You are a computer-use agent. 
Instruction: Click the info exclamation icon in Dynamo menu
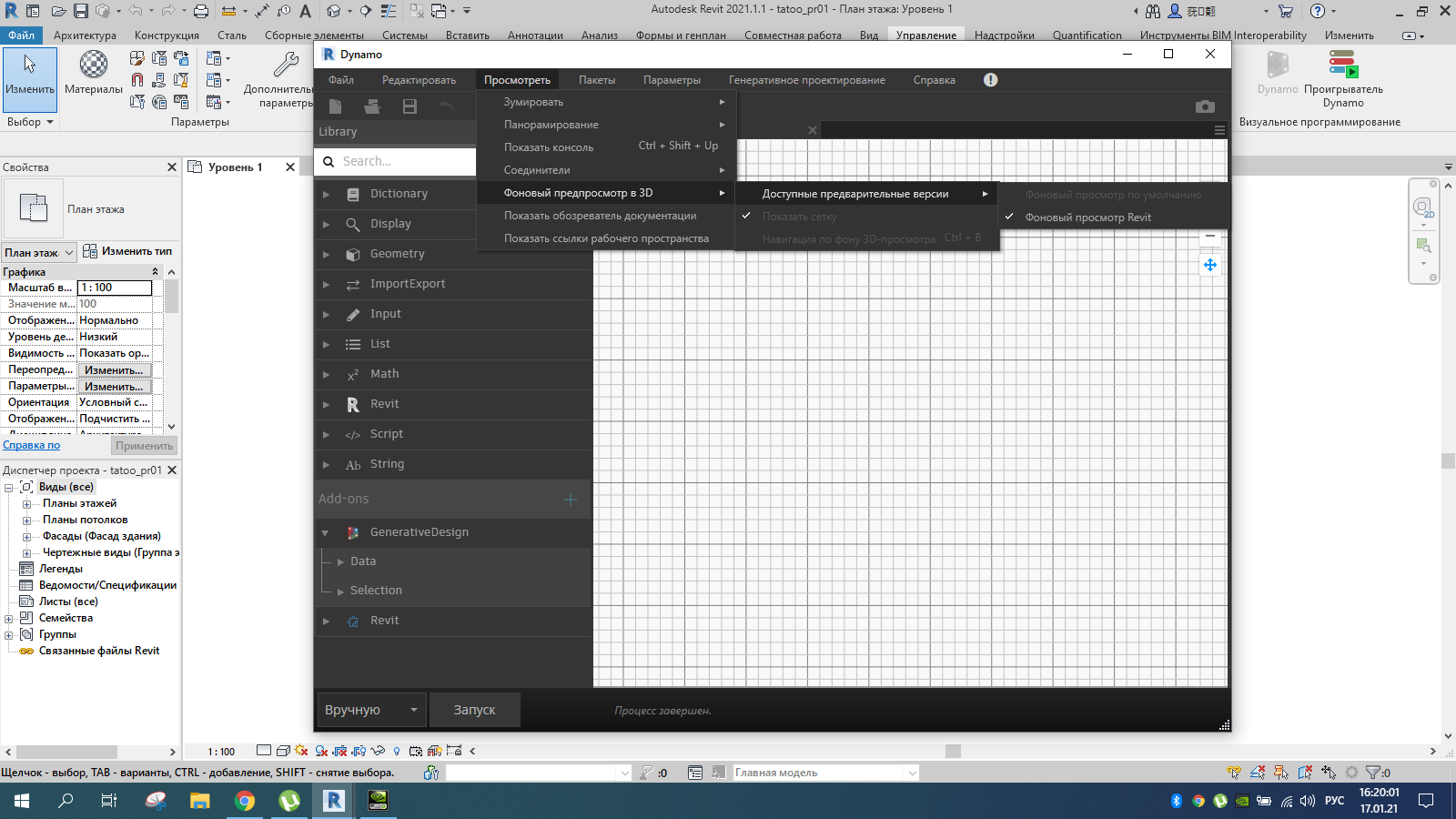(x=991, y=80)
